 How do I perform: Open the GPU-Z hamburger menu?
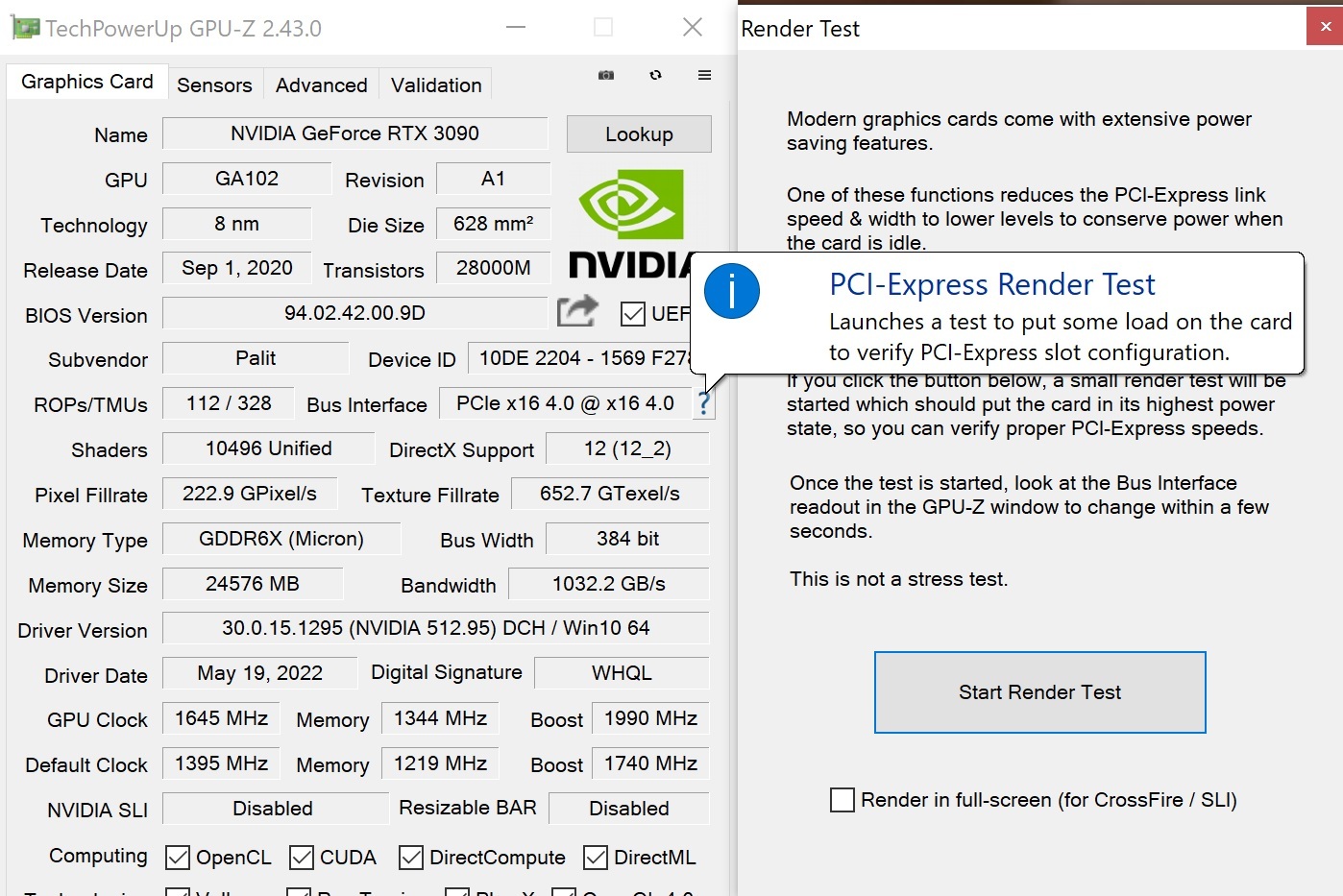click(x=704, y=75)
